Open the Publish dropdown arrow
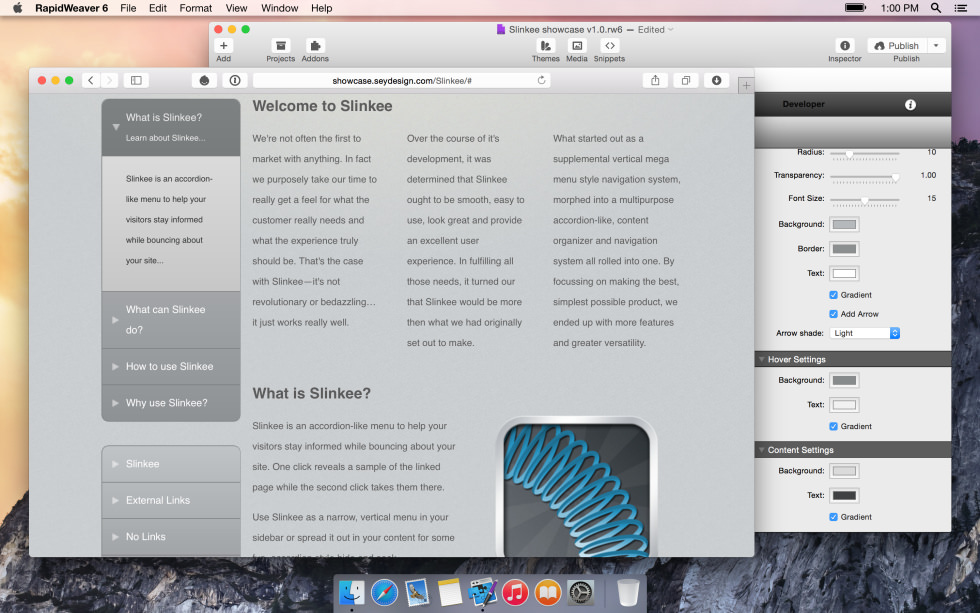The width and height of the screenshot is (980, 613). pyautogui.click(x=936, y=46)
